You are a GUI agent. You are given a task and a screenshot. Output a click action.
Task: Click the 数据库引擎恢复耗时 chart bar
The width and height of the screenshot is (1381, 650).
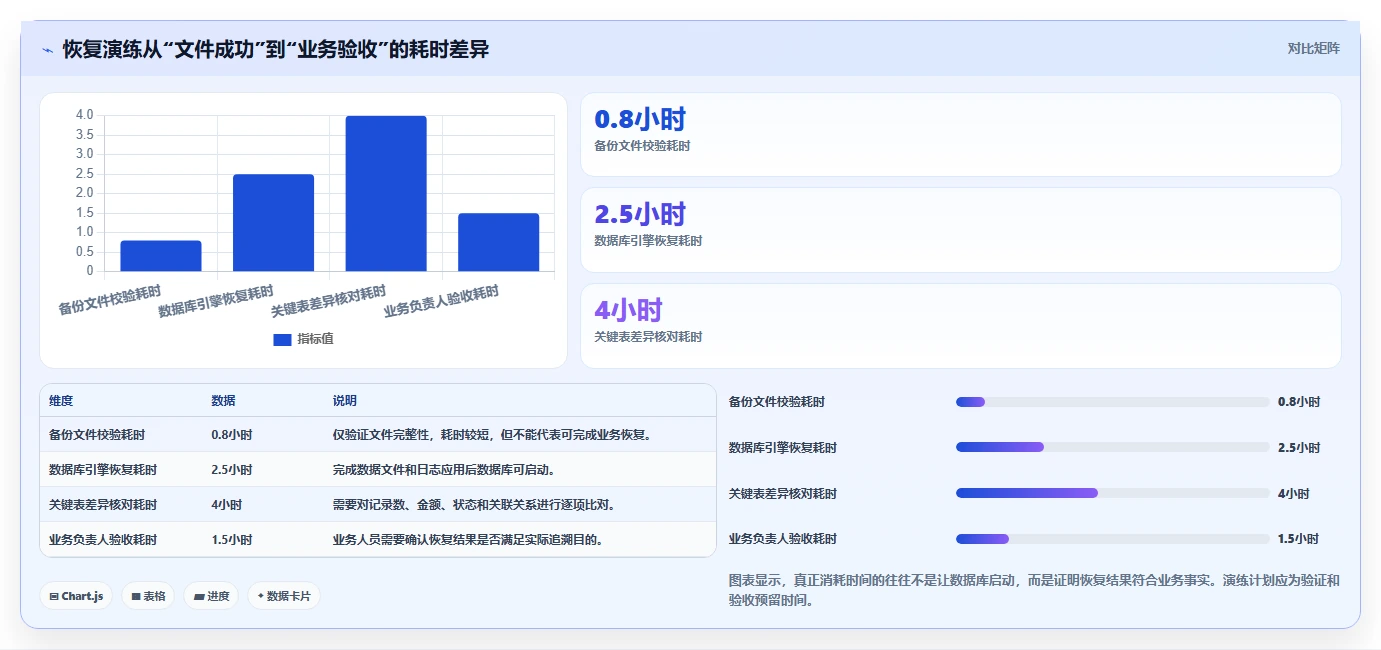point(273,223)
